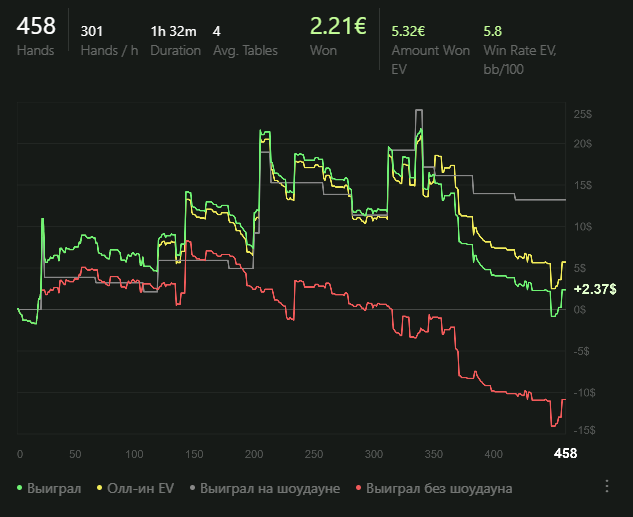Click the -10$ y-axis label
The height and width of the screenshot is (517, 633).
pyautogui.click(x=584, y=393)
